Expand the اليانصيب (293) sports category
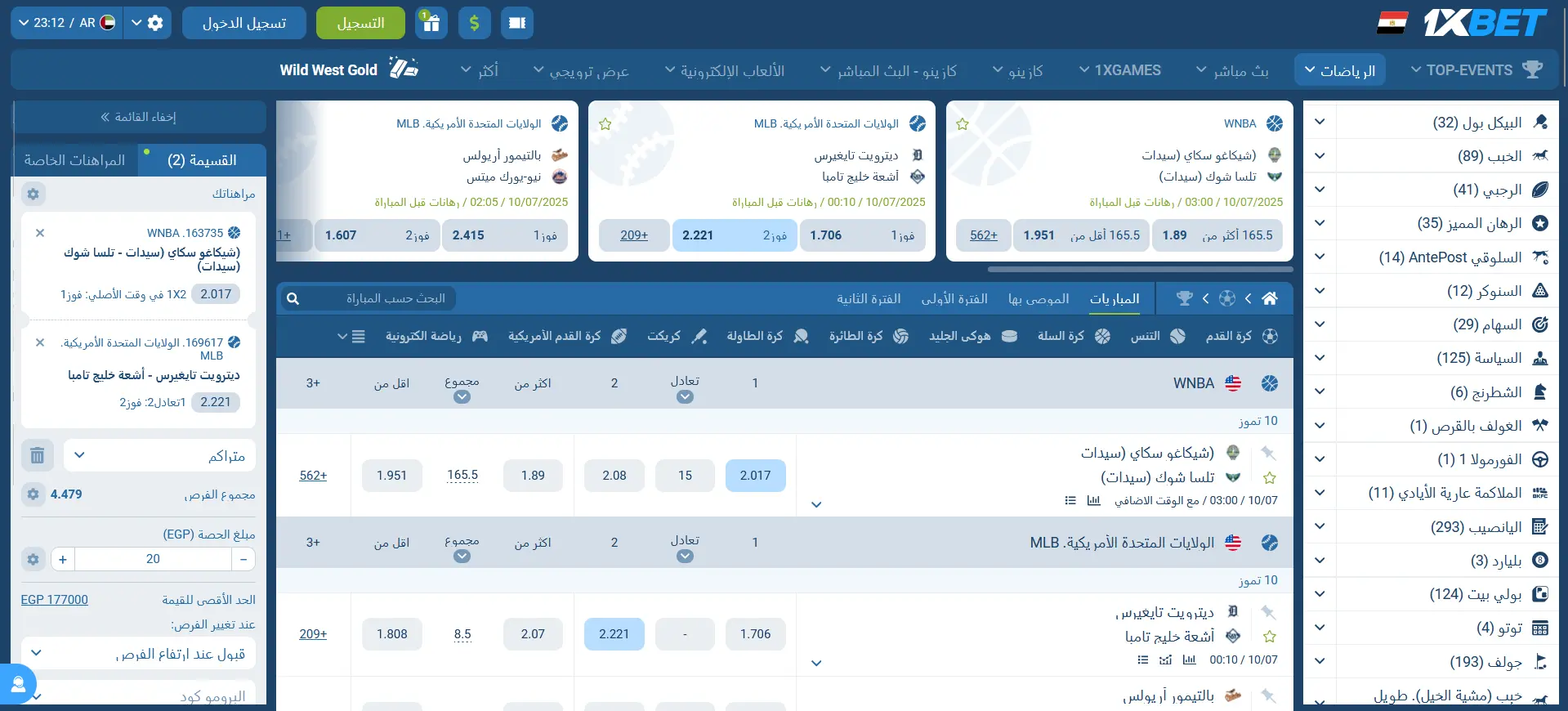The height and width of the screenshot is (711, 1568). pyautogui.click(x=1319, y=527)
